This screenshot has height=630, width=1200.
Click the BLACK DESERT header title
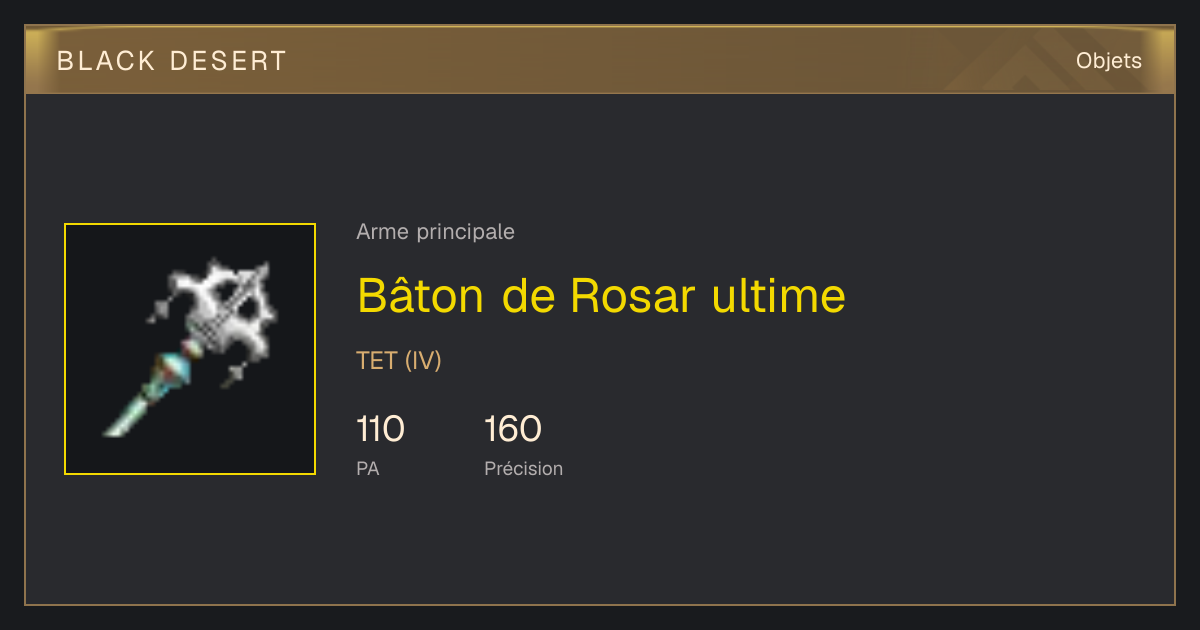(172, 61)
